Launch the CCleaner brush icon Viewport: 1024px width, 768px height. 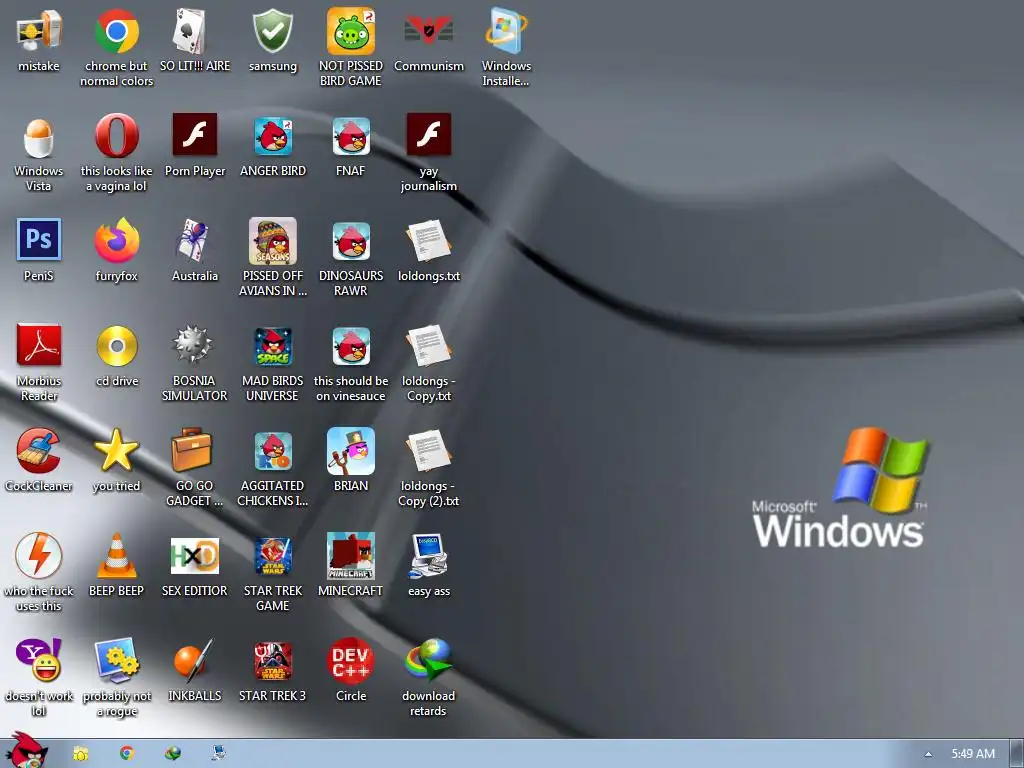point(39,451)
